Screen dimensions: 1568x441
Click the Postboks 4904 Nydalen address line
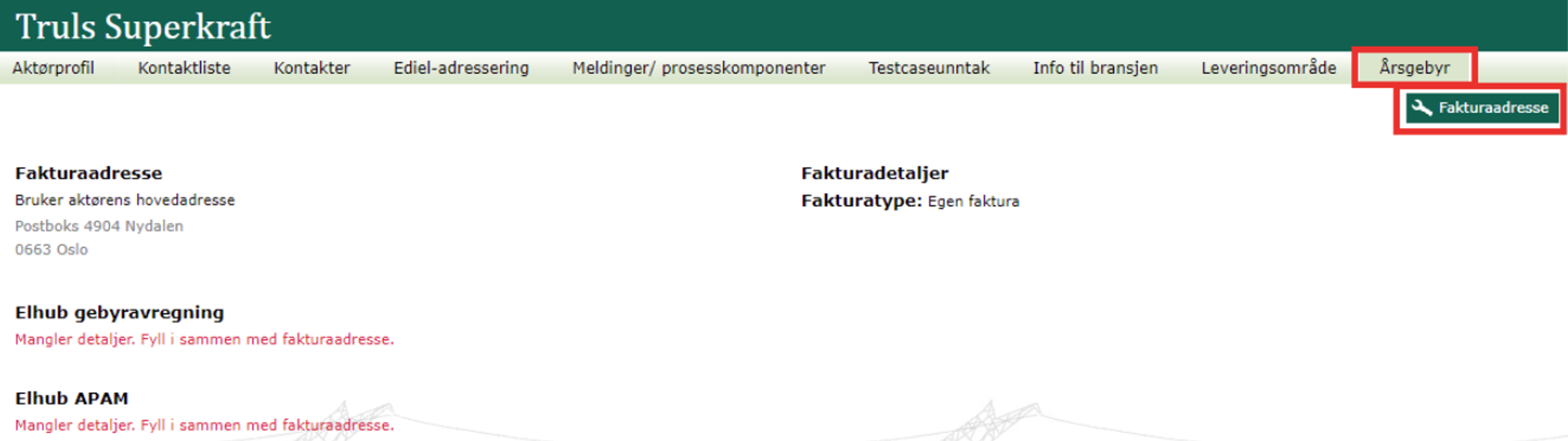(99, 226)
